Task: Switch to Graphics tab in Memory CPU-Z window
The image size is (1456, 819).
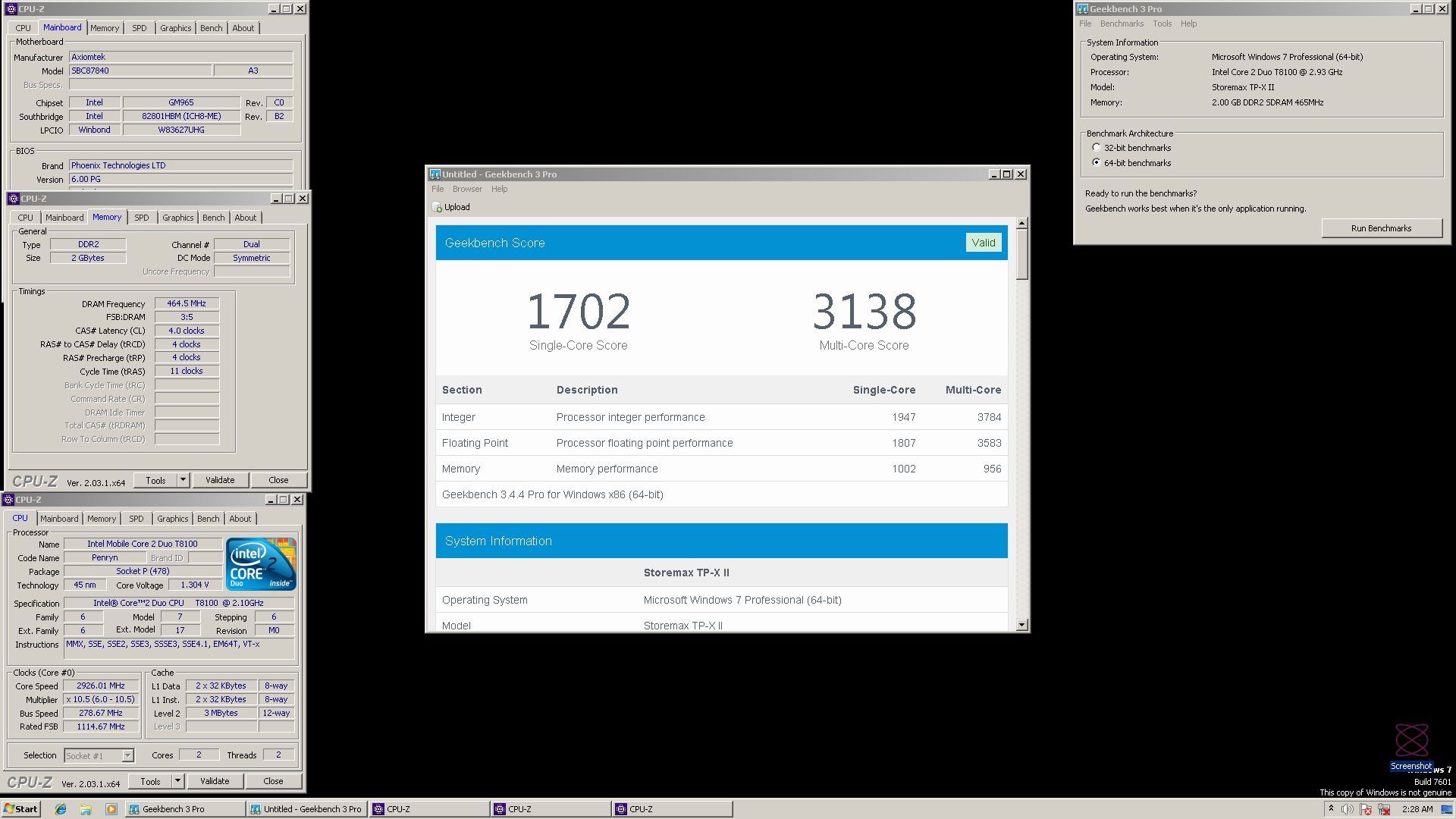Action: click(x=178, y=218)
